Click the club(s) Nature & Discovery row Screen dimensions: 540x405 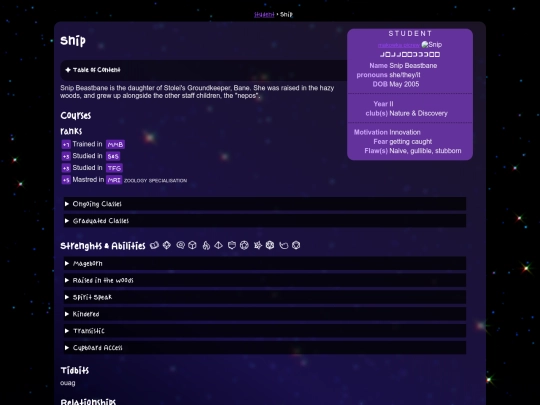click(x=407, y=113)
